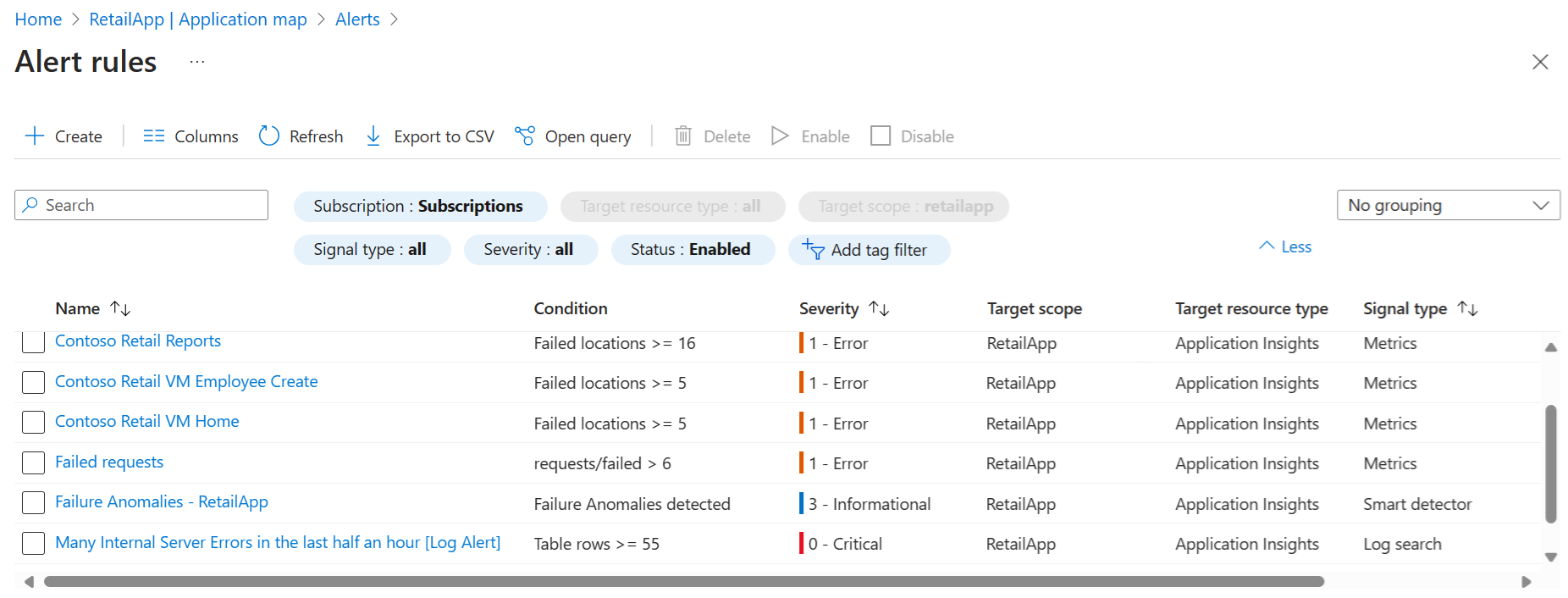Open the Contoso Retail VM Employee Create rule
The image size is (1568, 598).
coord(186,381)
